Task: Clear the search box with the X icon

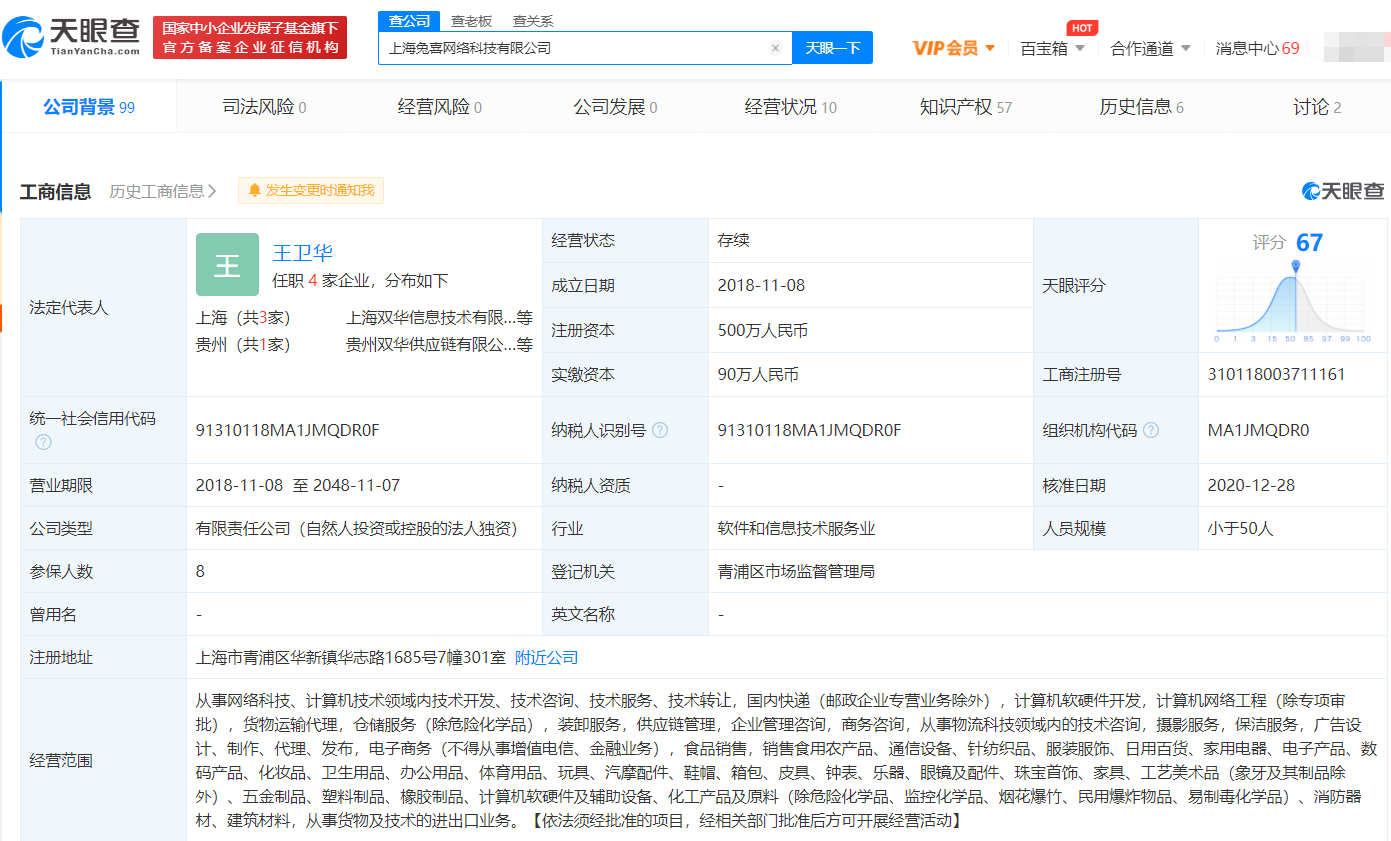Action: (x=775, y=48)
